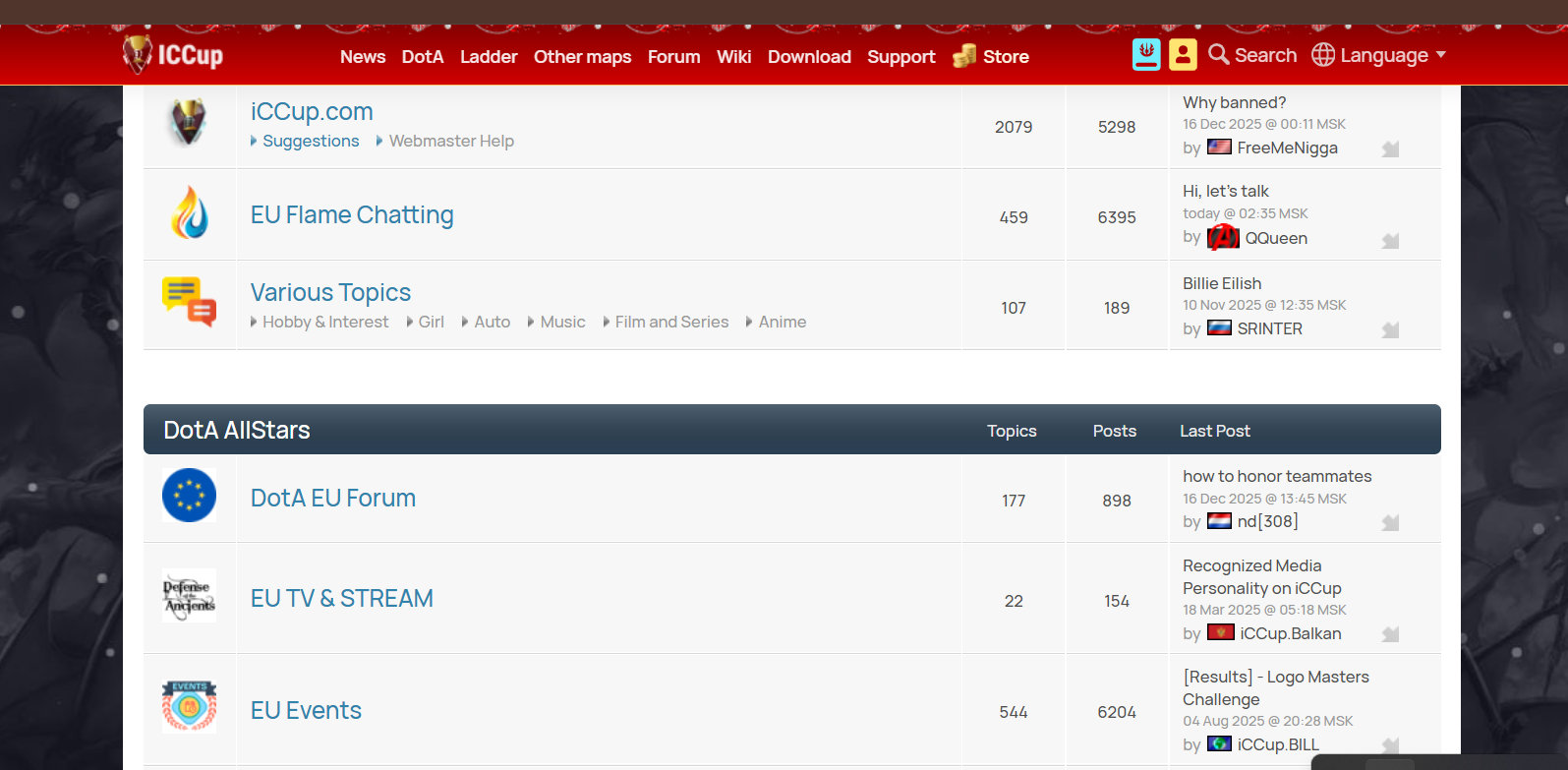
Task: Open [Results] - Logo Masters Challenge topic
Action: 1276,687
